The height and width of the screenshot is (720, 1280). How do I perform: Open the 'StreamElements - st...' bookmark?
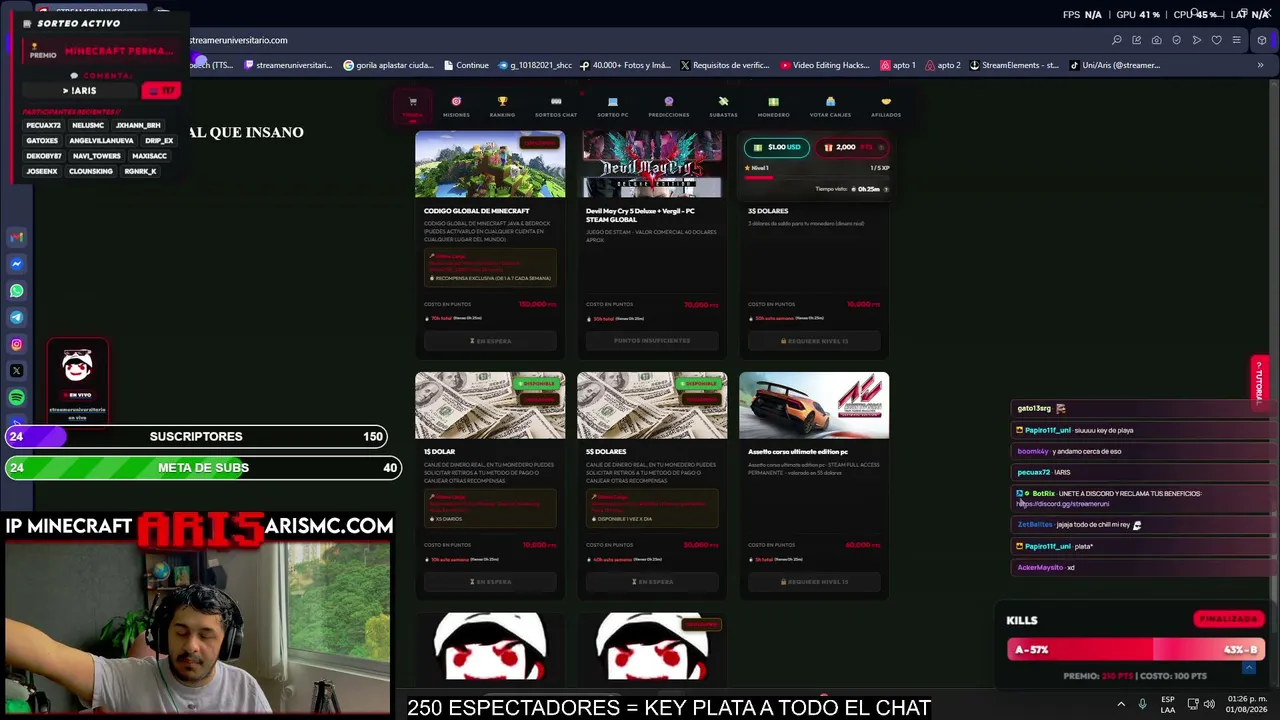point(1014,65)
